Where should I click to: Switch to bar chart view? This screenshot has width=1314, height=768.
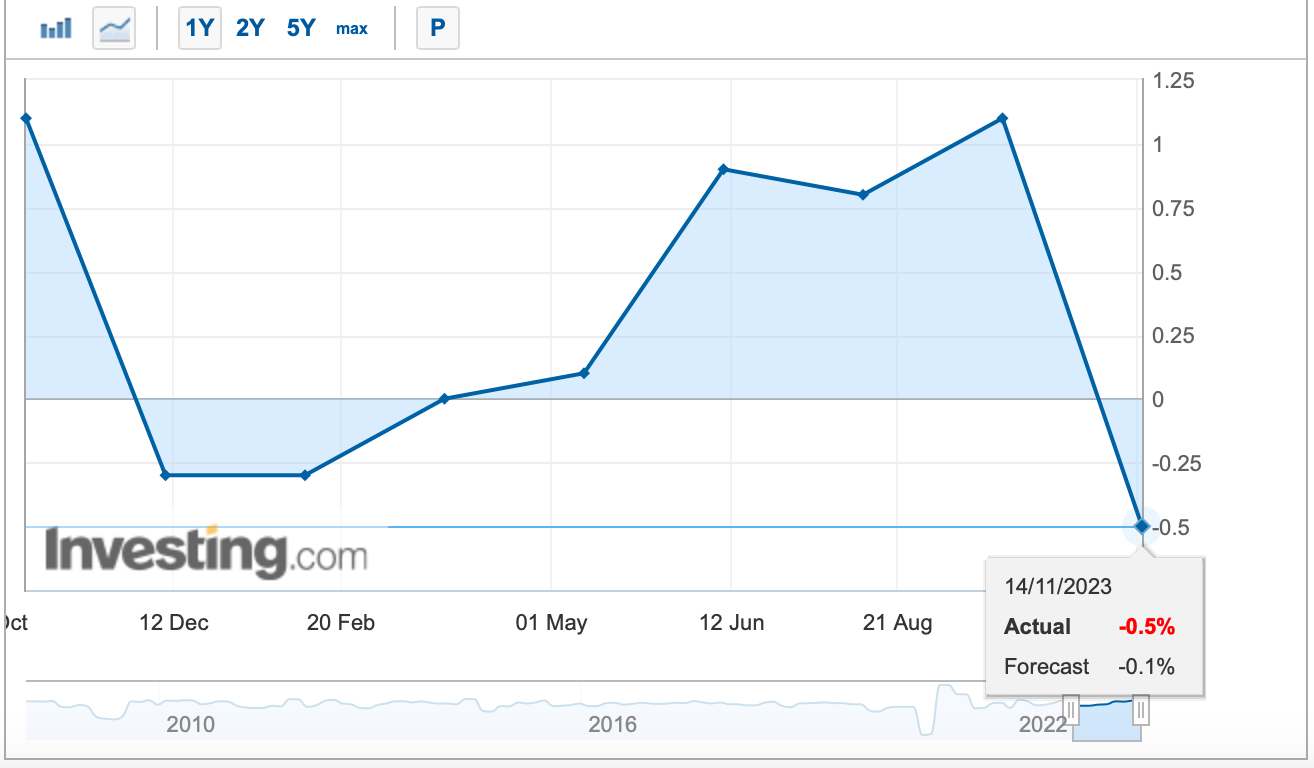(56, 28)
